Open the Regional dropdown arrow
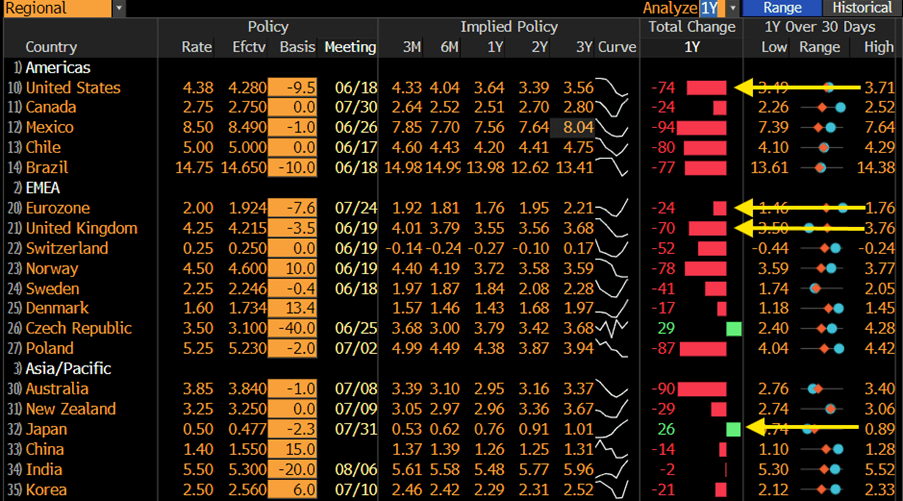Screen dimensions: 903x501 119,8
